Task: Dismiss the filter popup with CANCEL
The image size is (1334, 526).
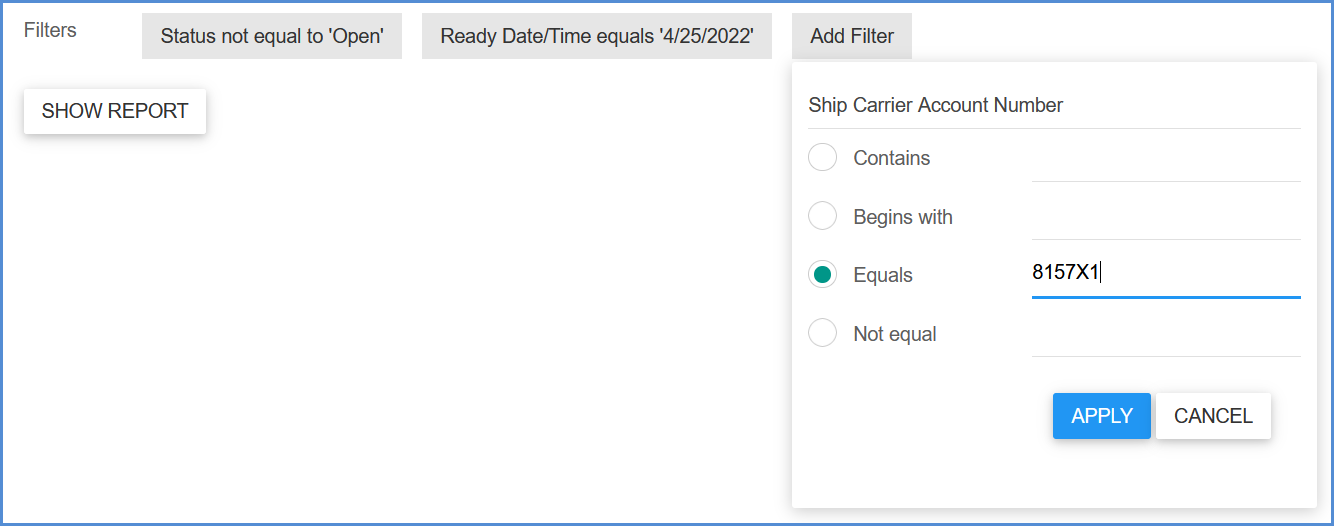Action: click(1213, 416)
